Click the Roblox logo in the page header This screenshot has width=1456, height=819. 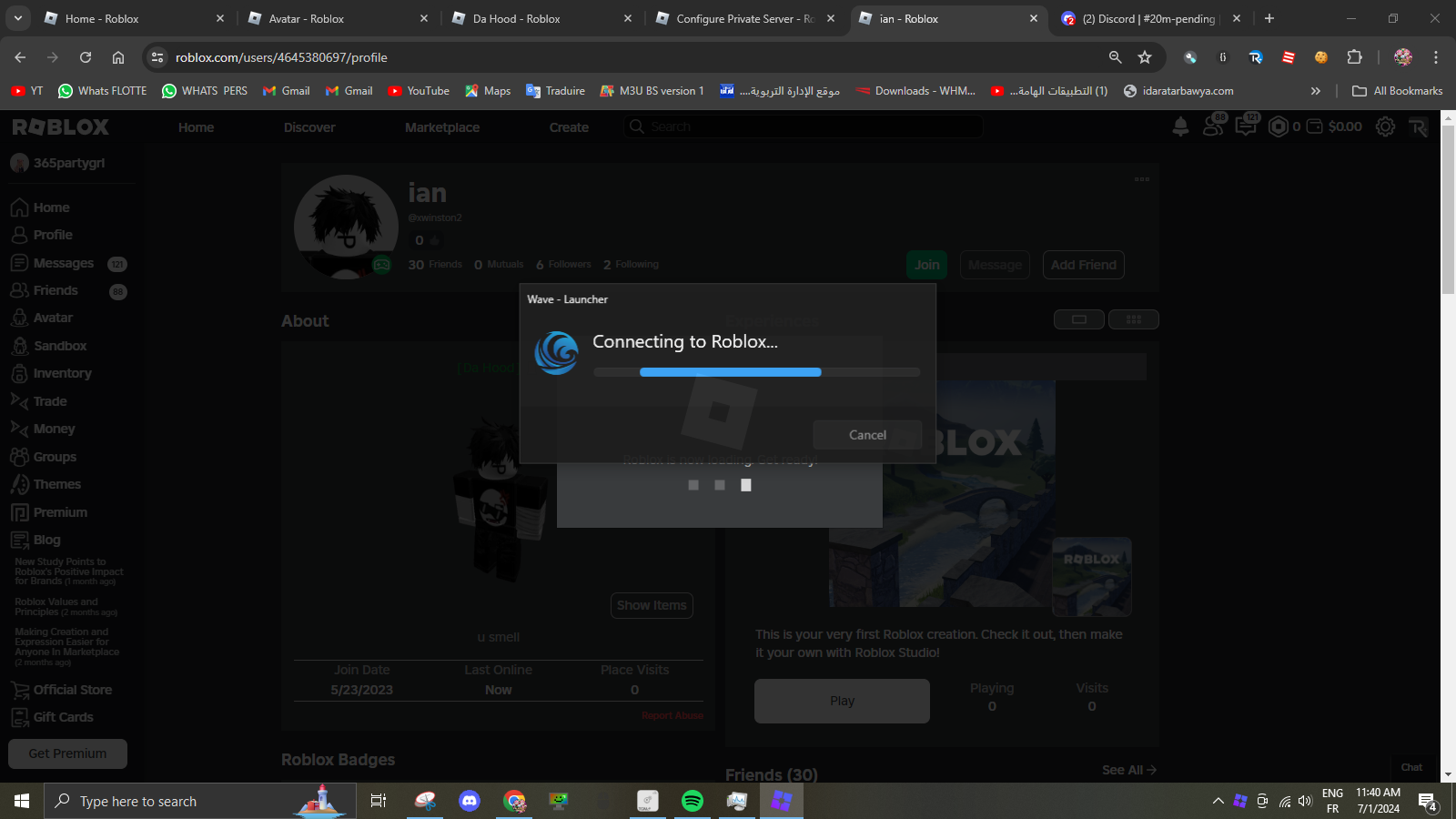[61, 127]
